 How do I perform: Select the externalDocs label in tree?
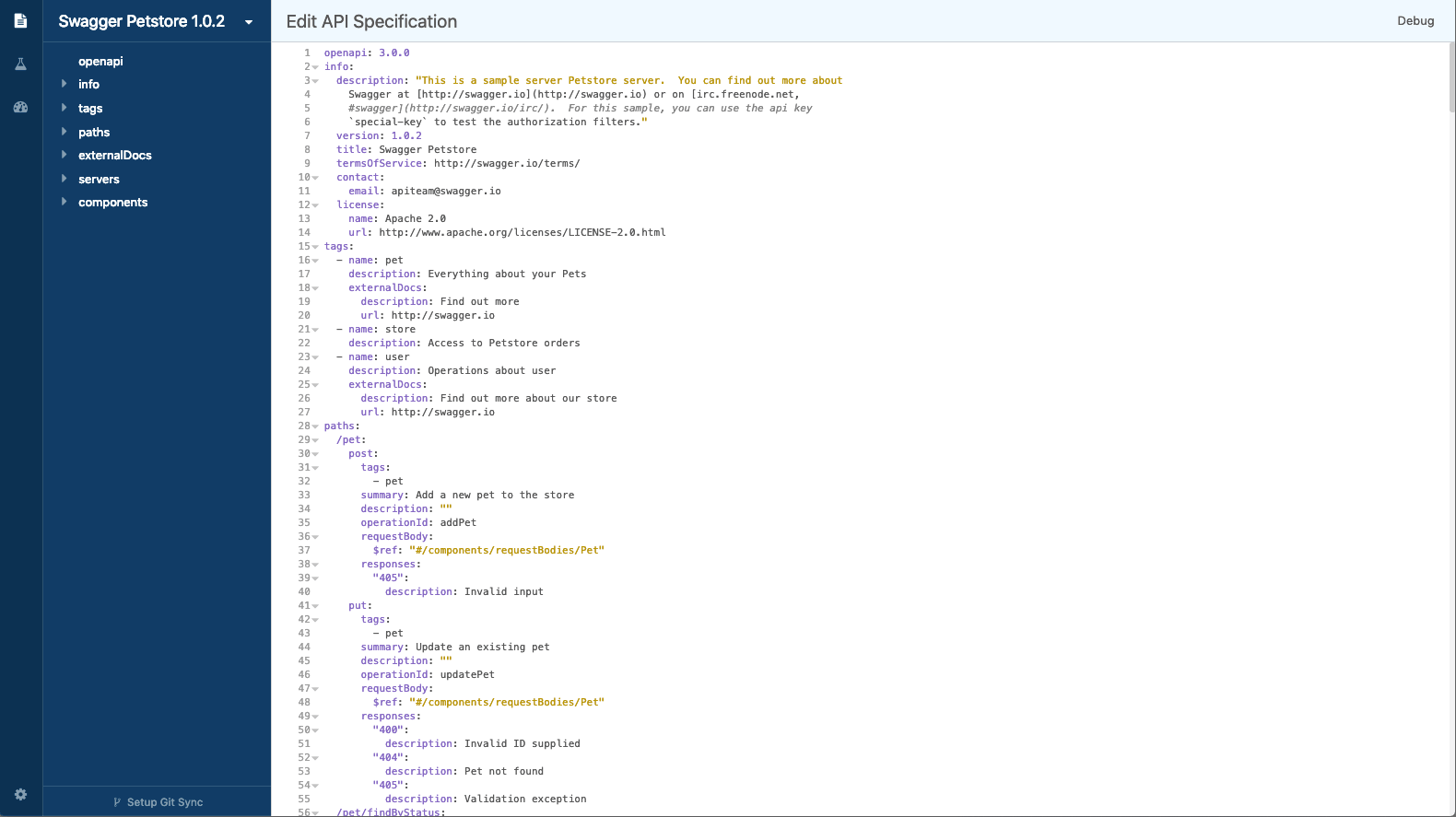(115, 155)
